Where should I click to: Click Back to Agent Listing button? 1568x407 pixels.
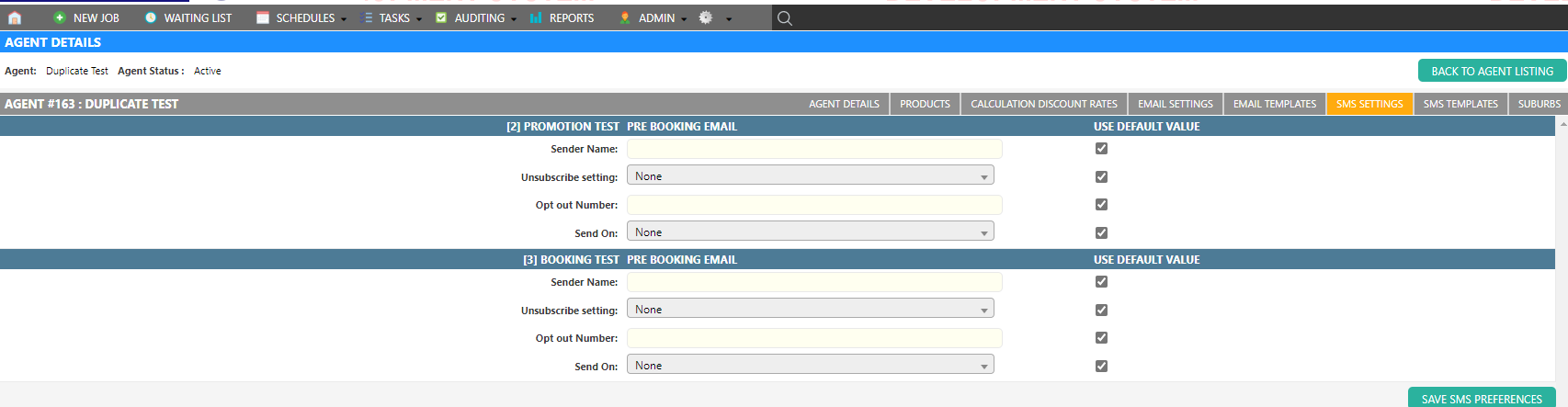tap(1491, 71)
